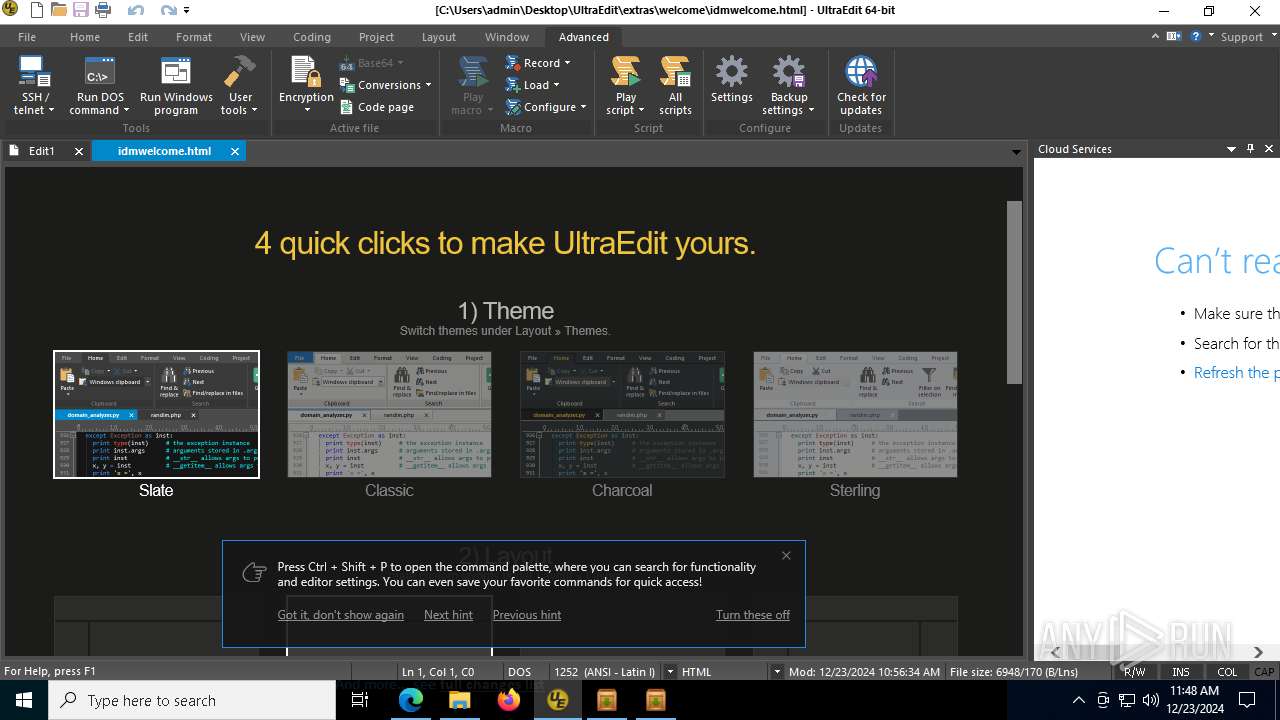This screenshot has width=1280, height=720.
Task: Close the idmwelcome.html tab
Action: click(x=235, y=151)
